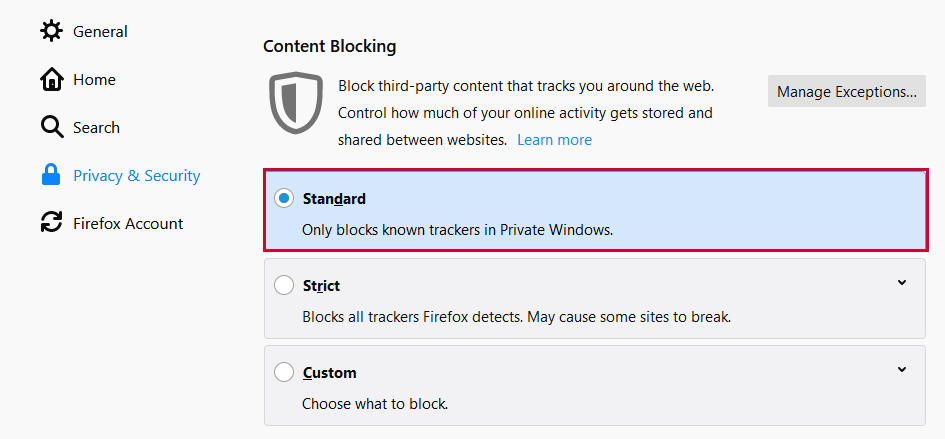Screen dimensions: 945x439
Task: Expand the Strict option details chevron
Action: (x=902, y=283)
